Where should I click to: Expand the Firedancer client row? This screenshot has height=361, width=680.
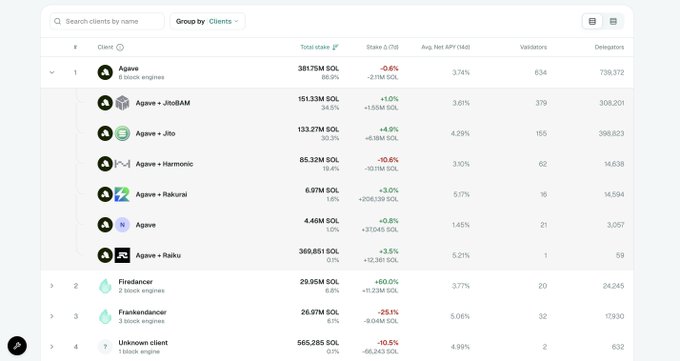click(52, 286)
